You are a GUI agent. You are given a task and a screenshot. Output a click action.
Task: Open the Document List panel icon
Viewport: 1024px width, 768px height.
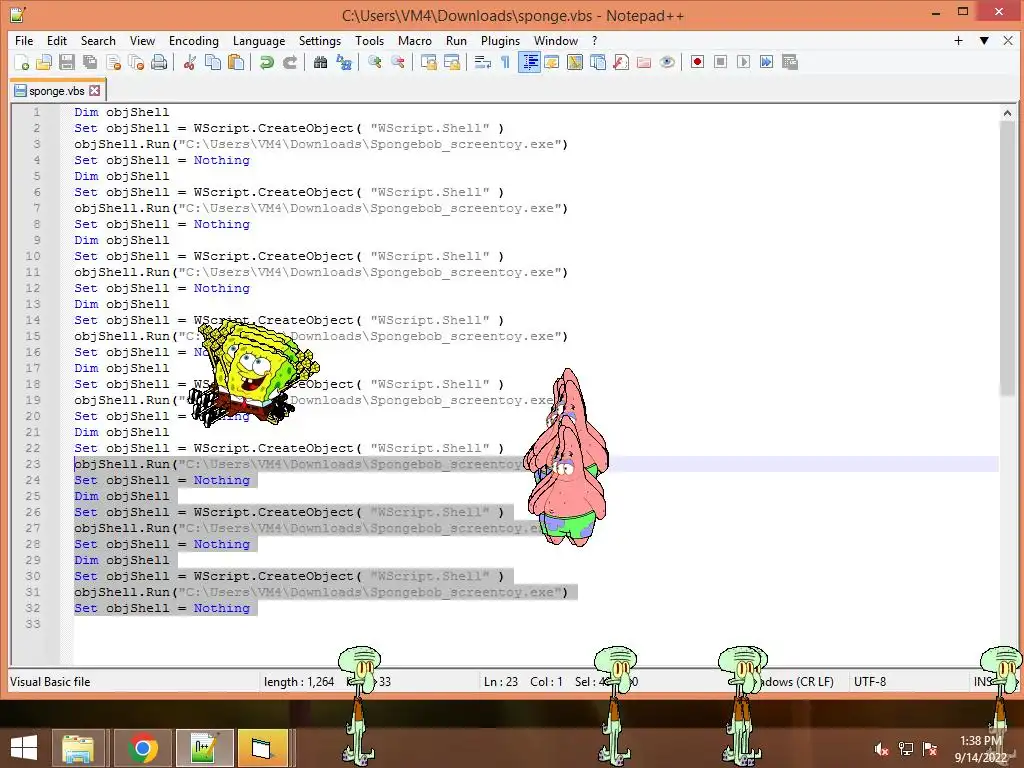(598, 62)
